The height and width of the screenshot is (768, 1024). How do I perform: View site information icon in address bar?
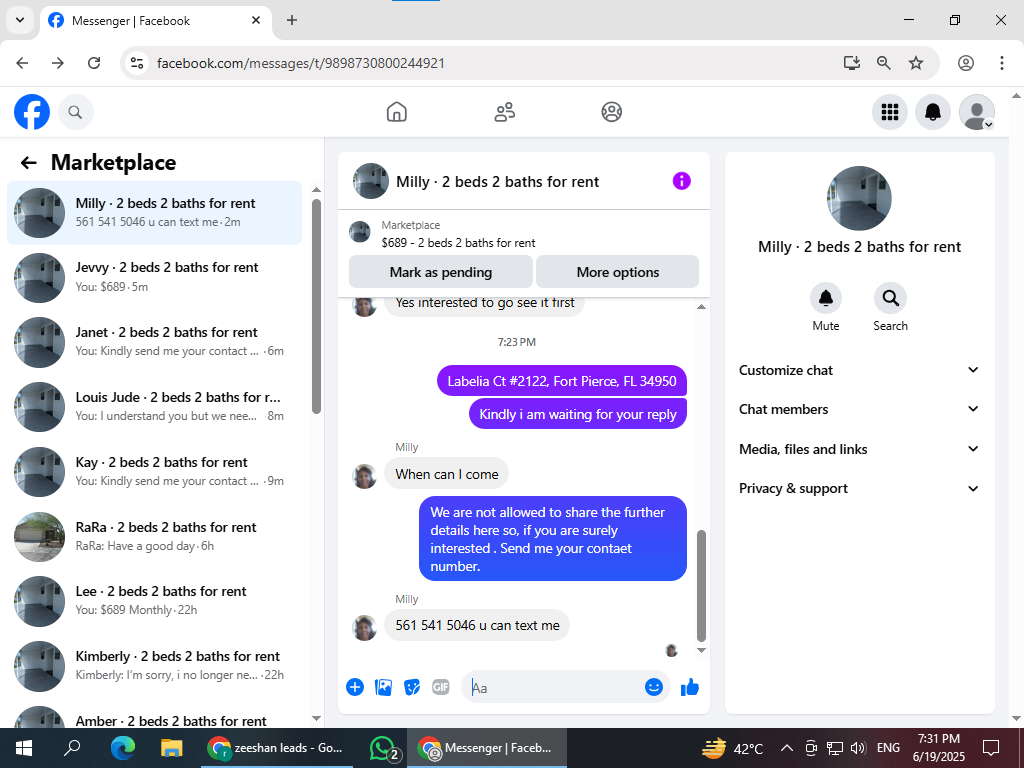coord(136,63)
